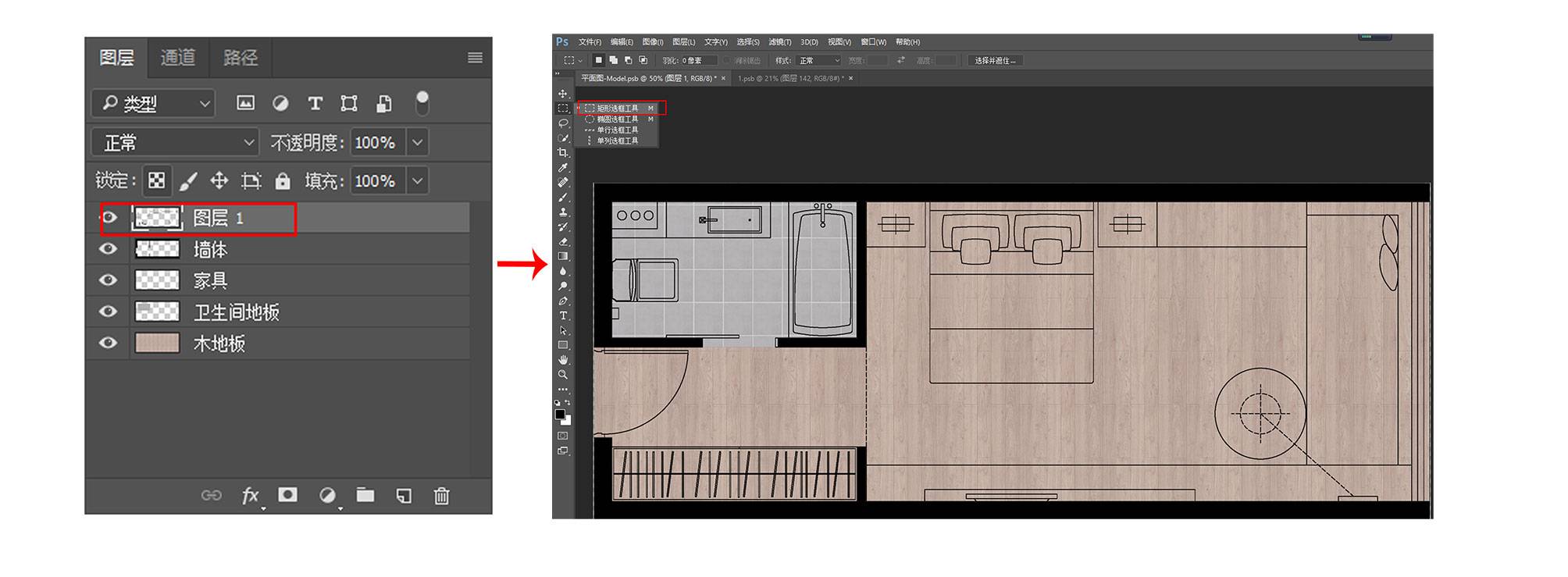This screenshot has height=577, width=1568.
Task: Choose 单行选框工具 from flyout
Action: coord(618,130)
